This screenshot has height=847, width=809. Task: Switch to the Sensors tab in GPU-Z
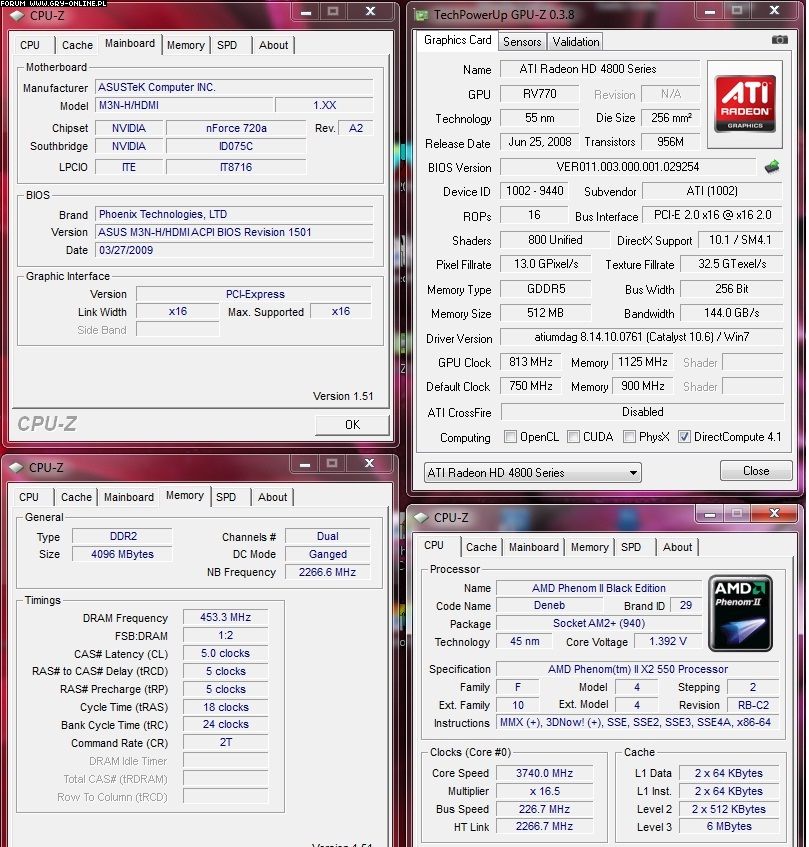[522, 42]
